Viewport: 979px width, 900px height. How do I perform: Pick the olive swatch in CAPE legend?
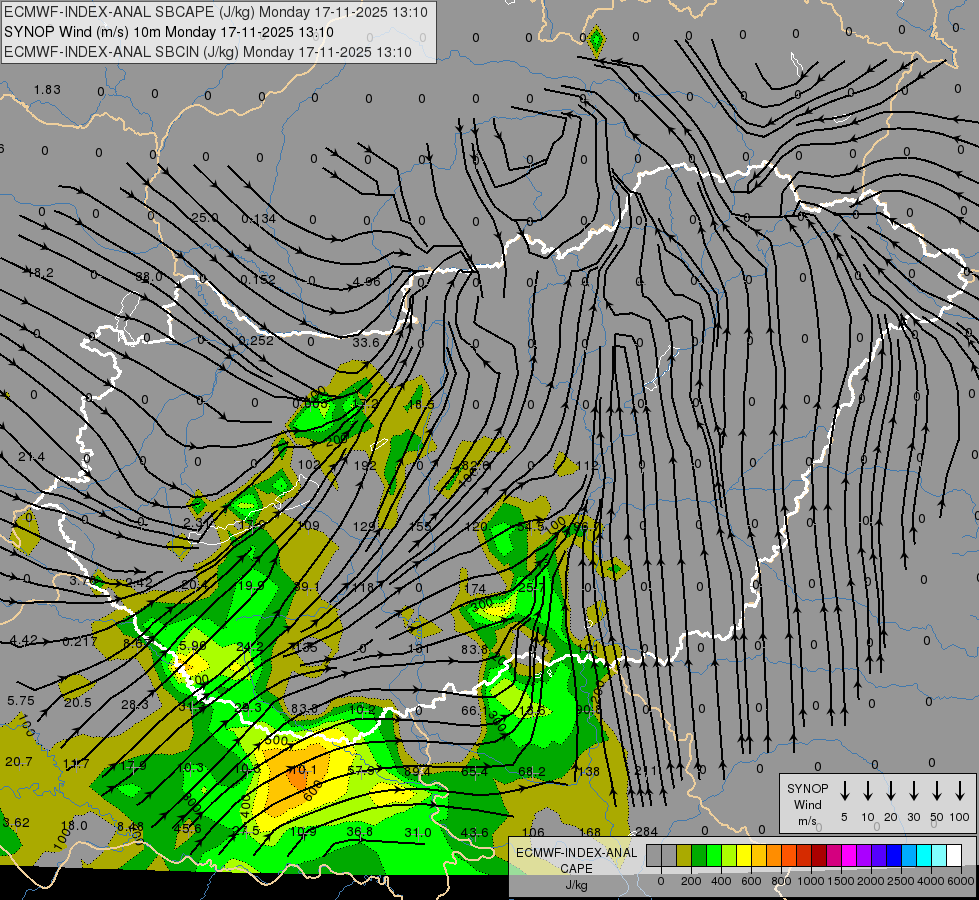pos(684,856)
